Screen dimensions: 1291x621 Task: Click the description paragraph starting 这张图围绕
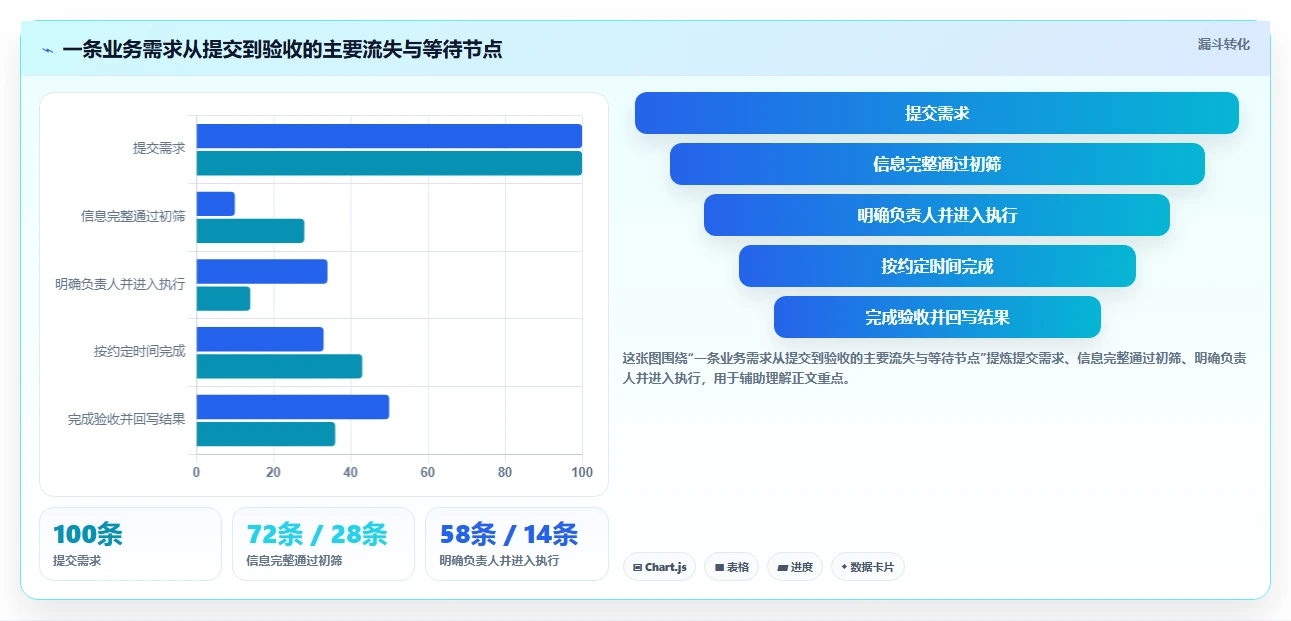point(934,368)
